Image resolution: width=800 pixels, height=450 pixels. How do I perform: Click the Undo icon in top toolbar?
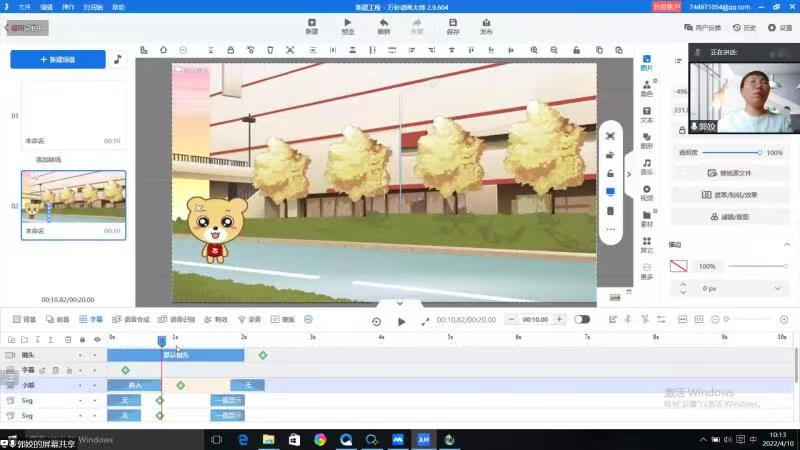(383, 25)
